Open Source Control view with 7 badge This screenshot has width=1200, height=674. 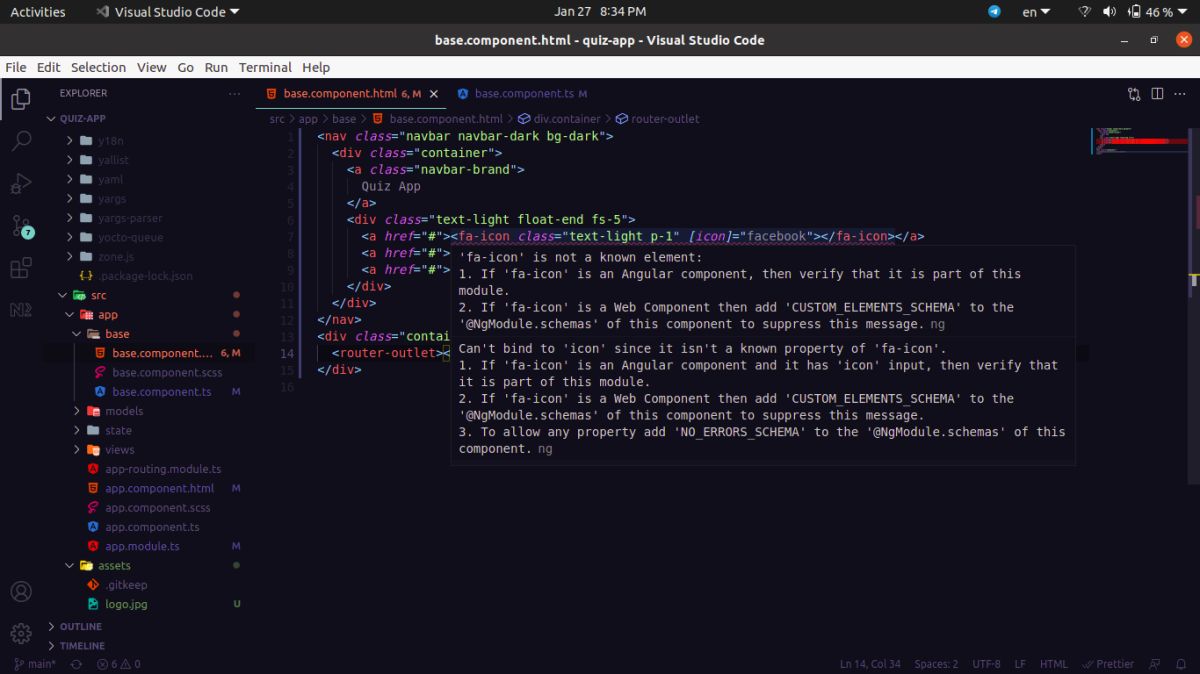pyautogui.click(x=21, y=226)
